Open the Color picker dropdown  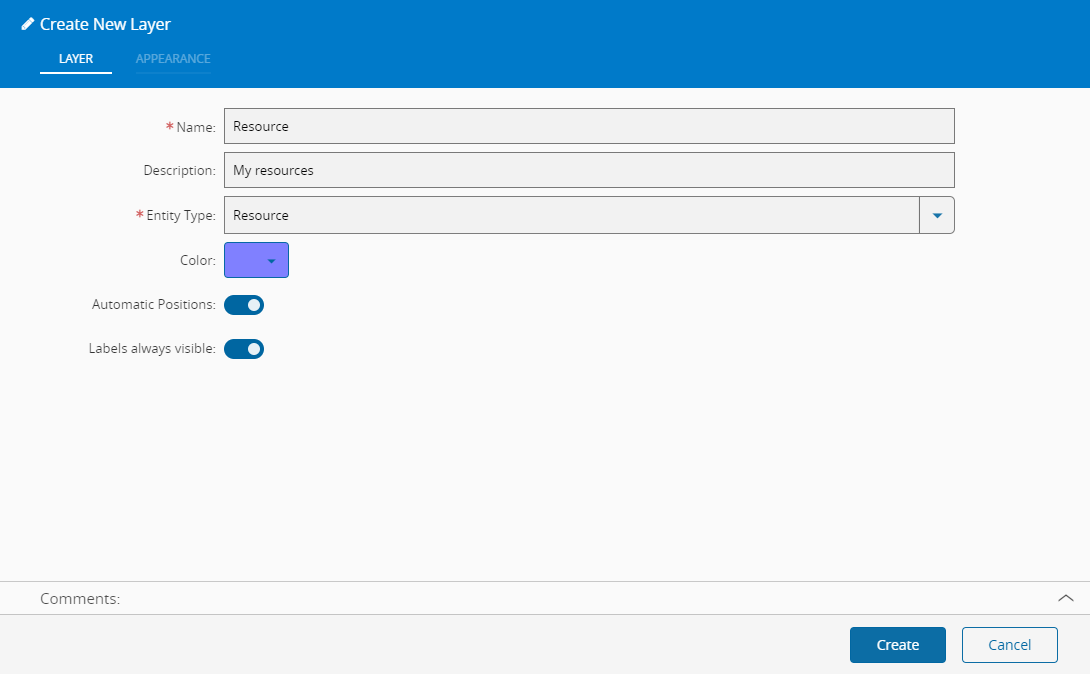coord(257,260)
